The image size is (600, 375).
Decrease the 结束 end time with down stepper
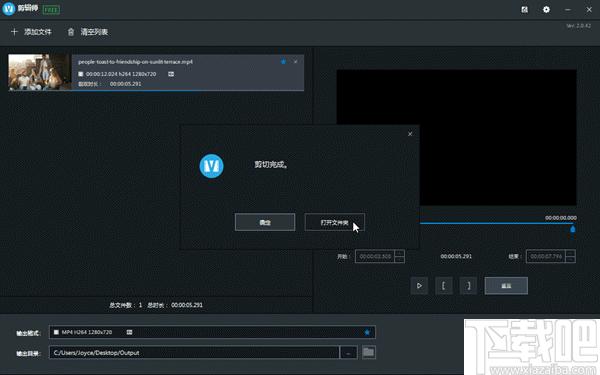[571, 260]
